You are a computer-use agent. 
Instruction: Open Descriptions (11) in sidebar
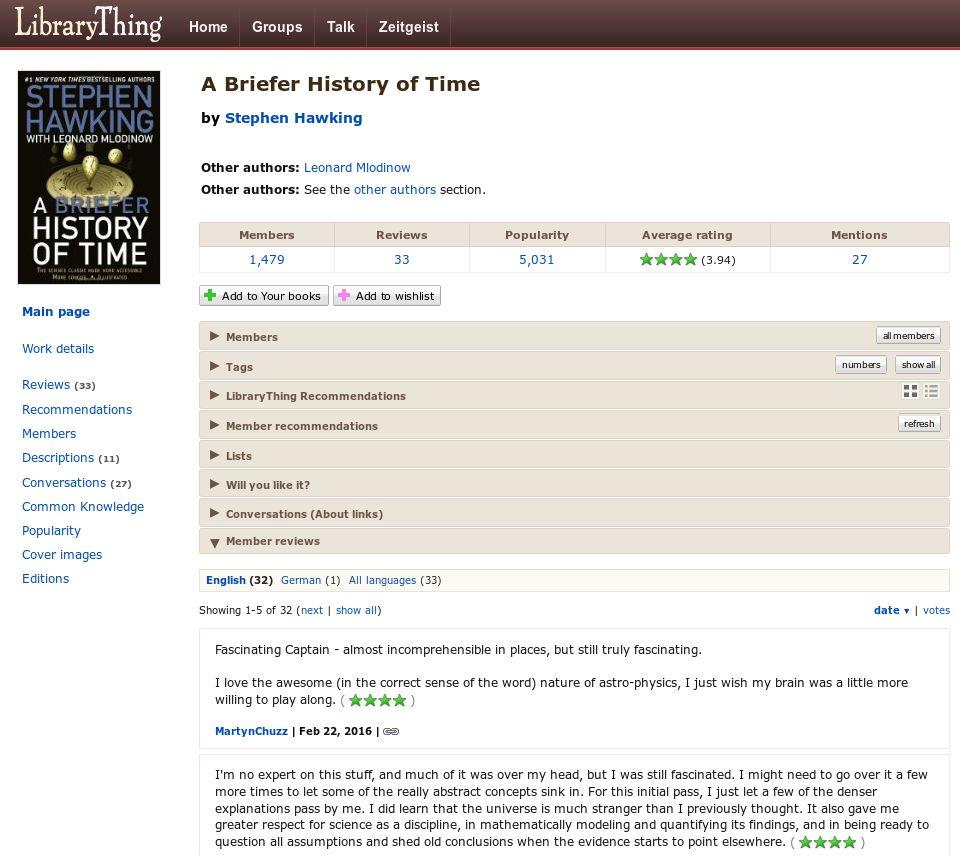pos(70,458)
